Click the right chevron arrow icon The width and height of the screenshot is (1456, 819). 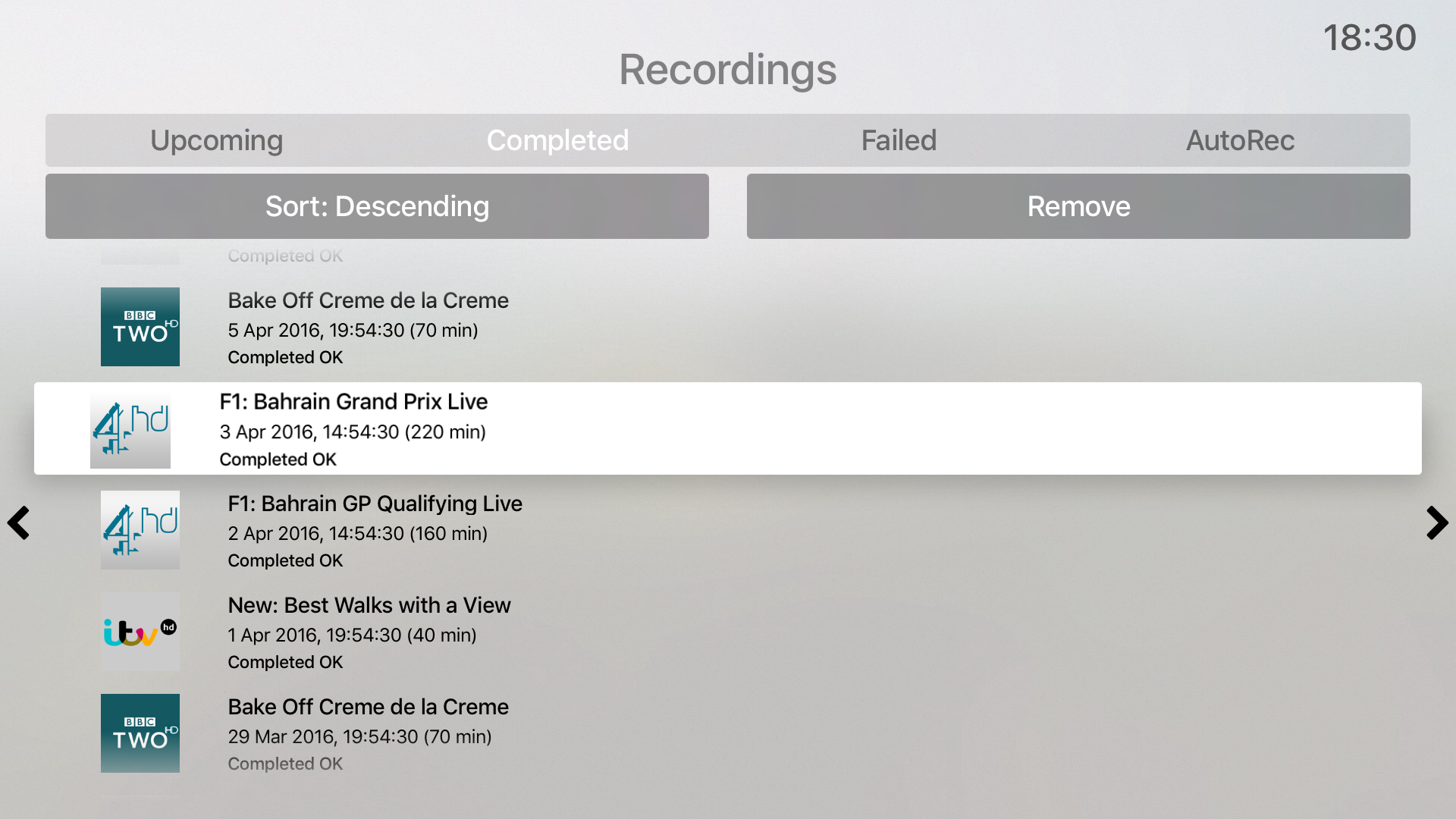tap(1437, 522)
